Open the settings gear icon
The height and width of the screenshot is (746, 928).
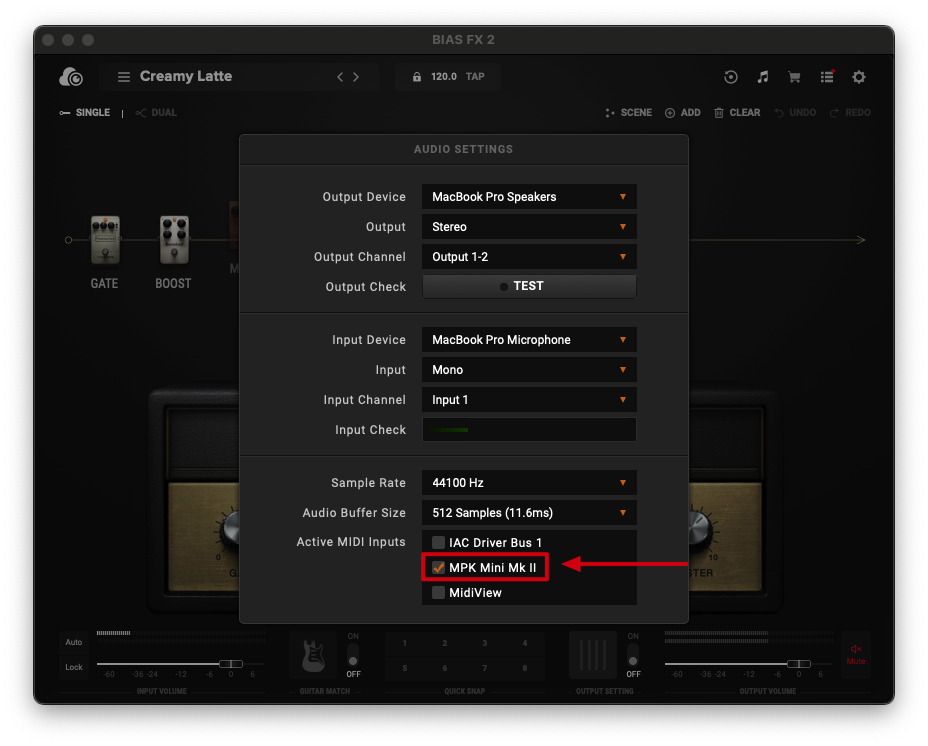pos(858,77)
